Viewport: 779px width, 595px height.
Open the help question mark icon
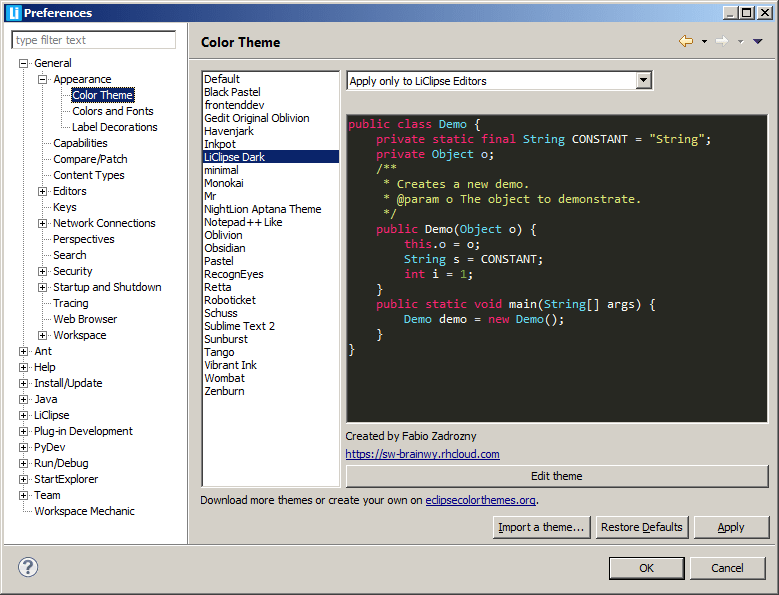pyautogui.click(x=28, y=567)
